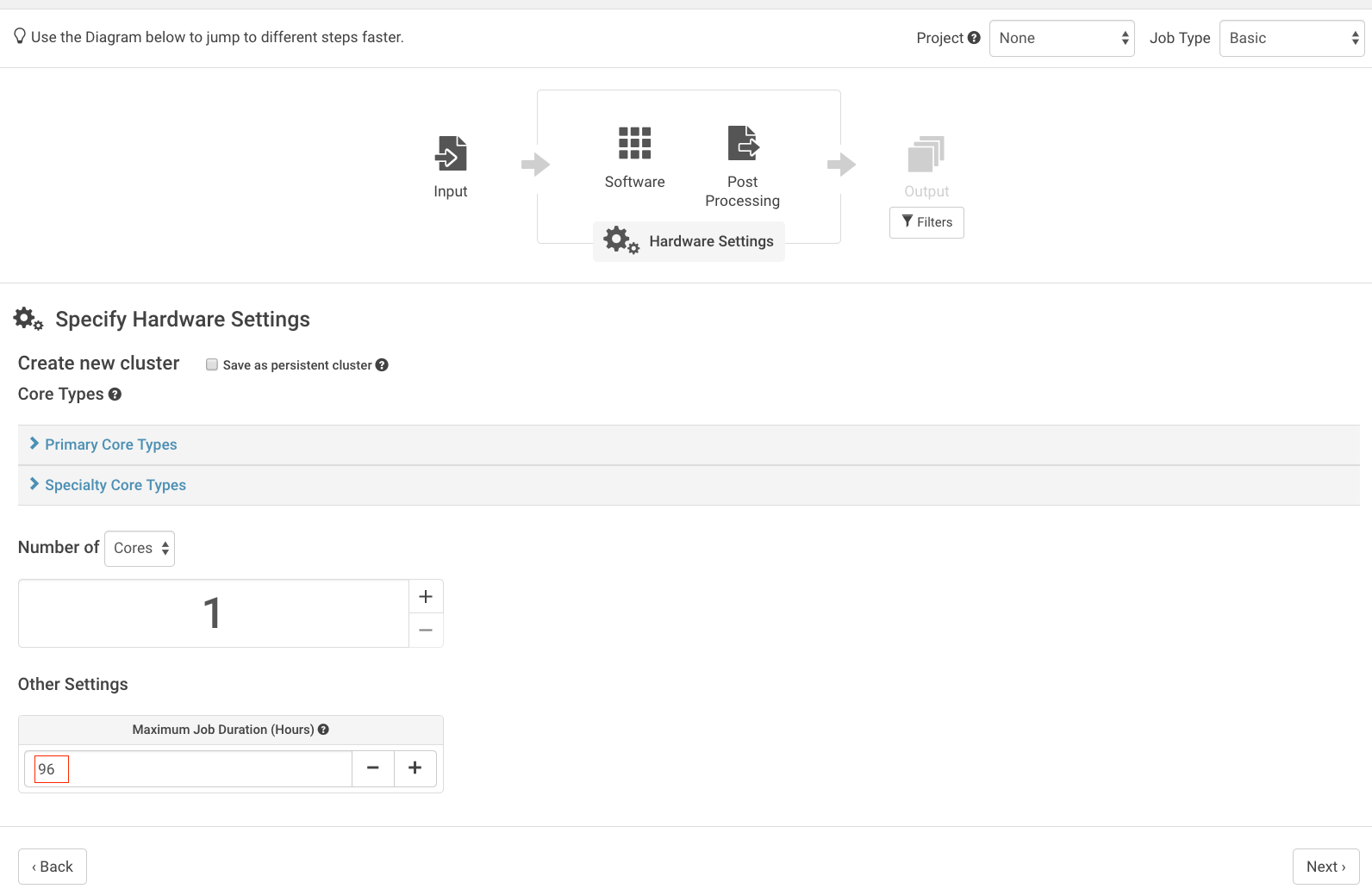Screen dimensions: 1372x895
Task: Click the Input step icon
Action: click(x=451, y=153)
